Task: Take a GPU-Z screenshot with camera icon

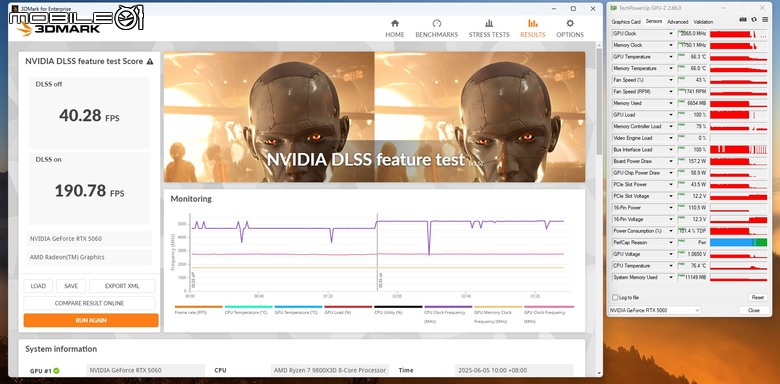Action: pos(743,19)
